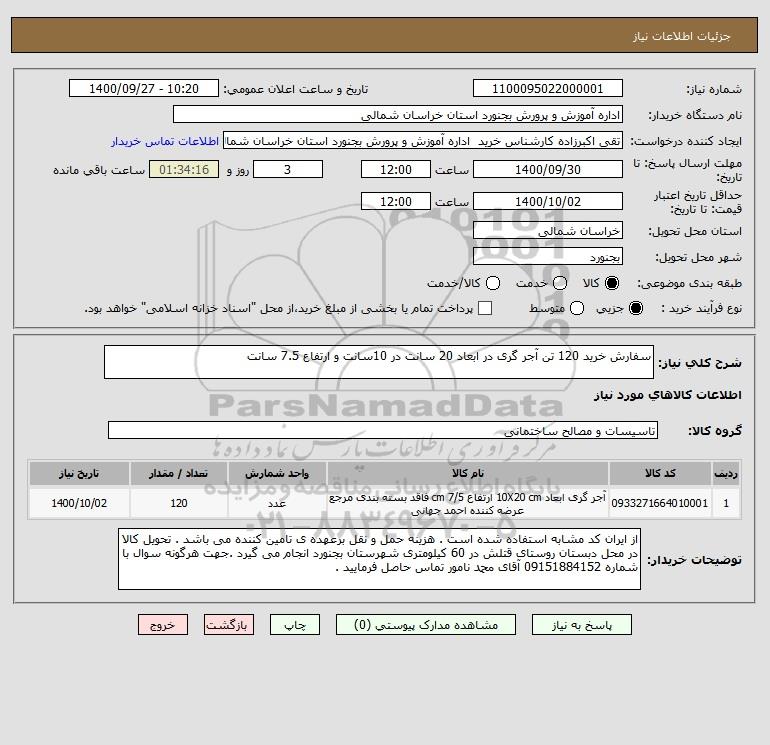The image size is (770, 745).
Task: Click the need number field 1100095022000001
Action: (548, 88)
